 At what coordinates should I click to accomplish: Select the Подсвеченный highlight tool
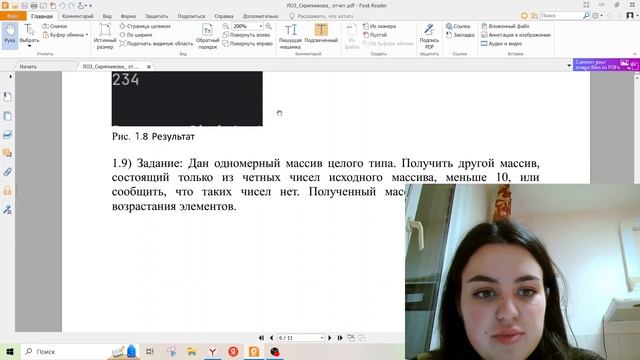321,33
